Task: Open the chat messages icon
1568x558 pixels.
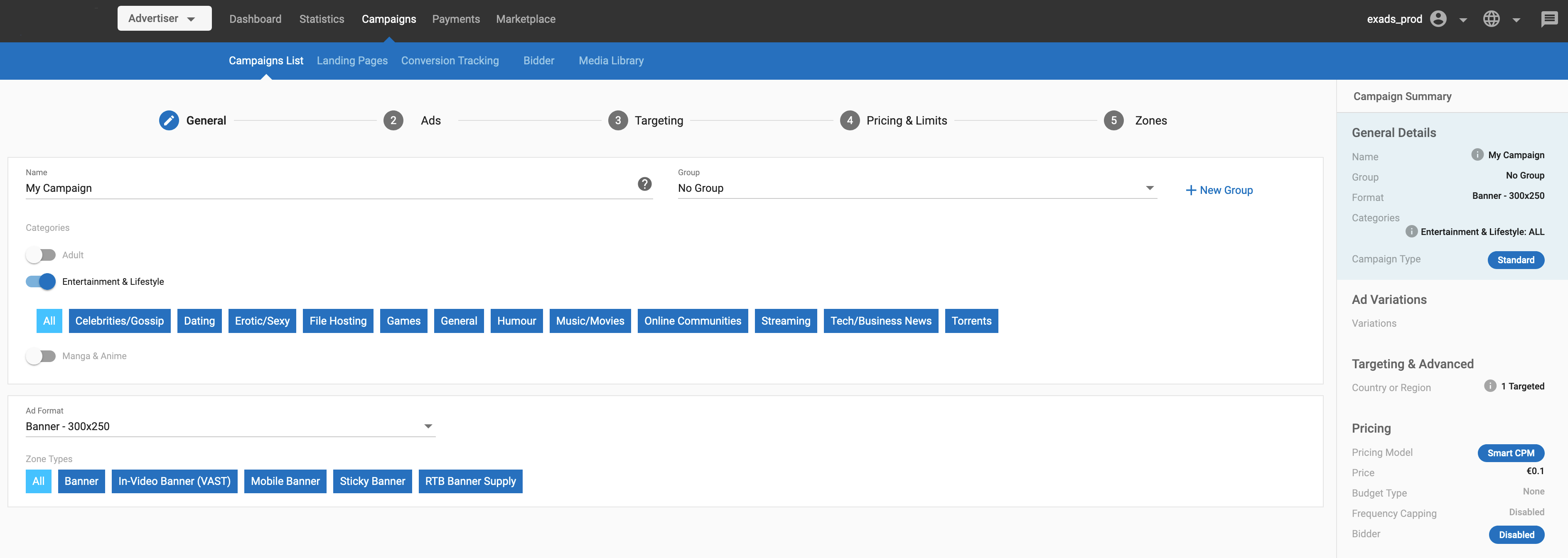Action: (x=1548, y=19)
